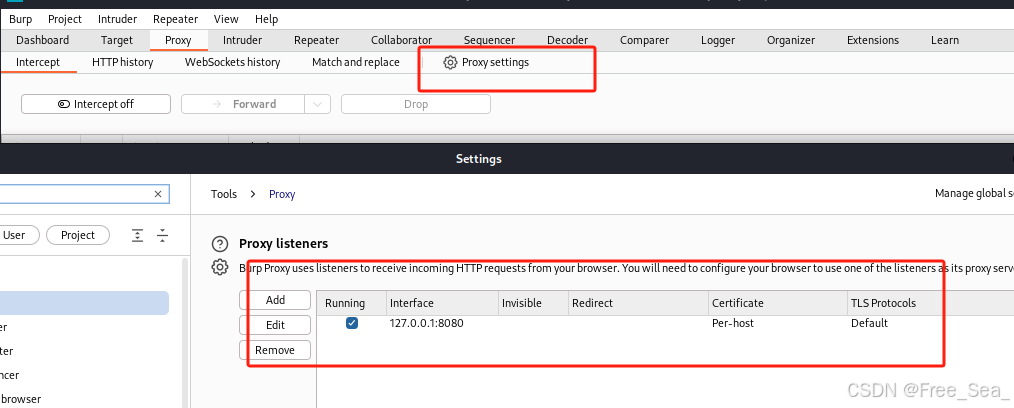Open the Organizer tab

[x=791, y=40]
